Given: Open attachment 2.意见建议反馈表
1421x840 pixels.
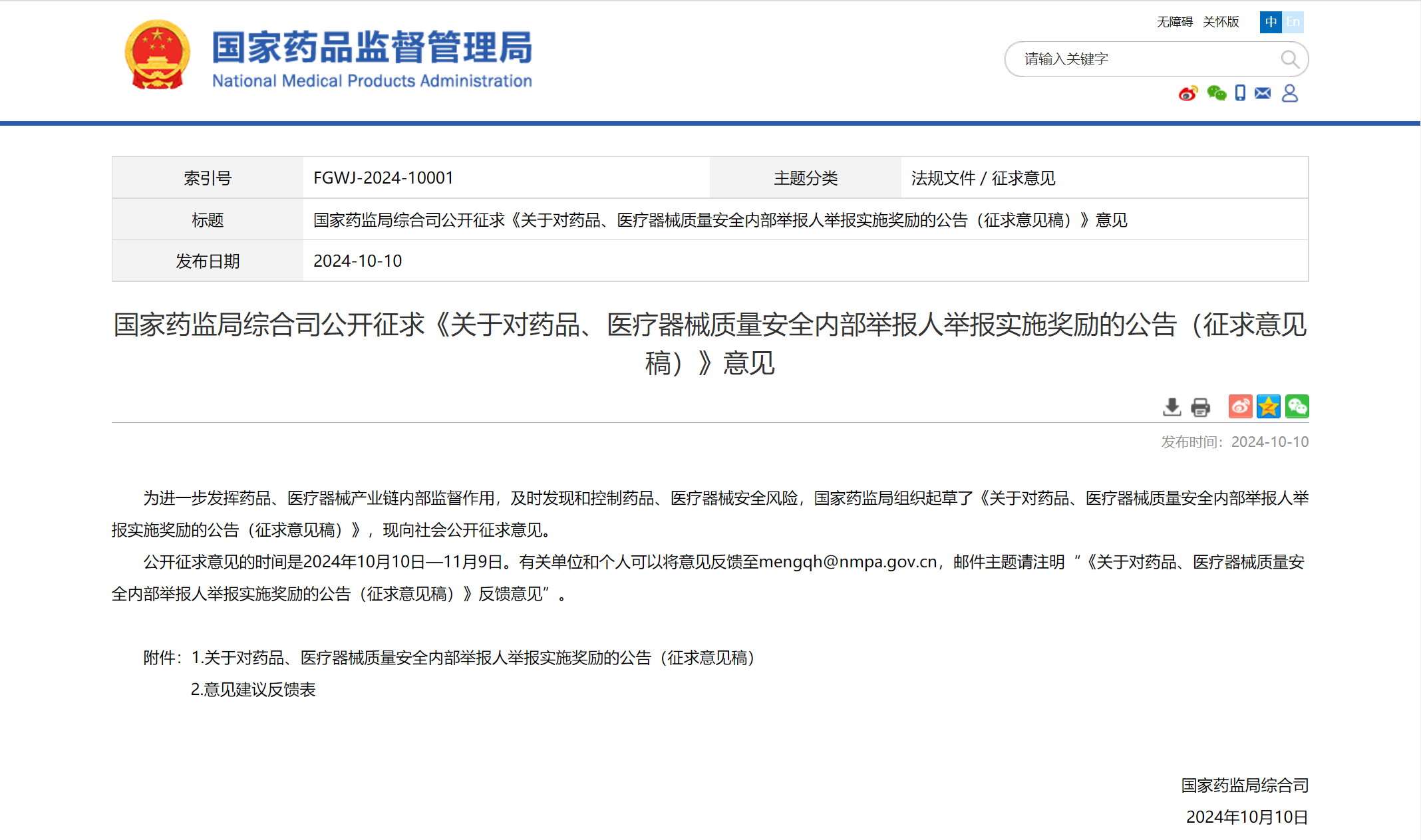Looking at the screenshot, I should coord(253,690).
